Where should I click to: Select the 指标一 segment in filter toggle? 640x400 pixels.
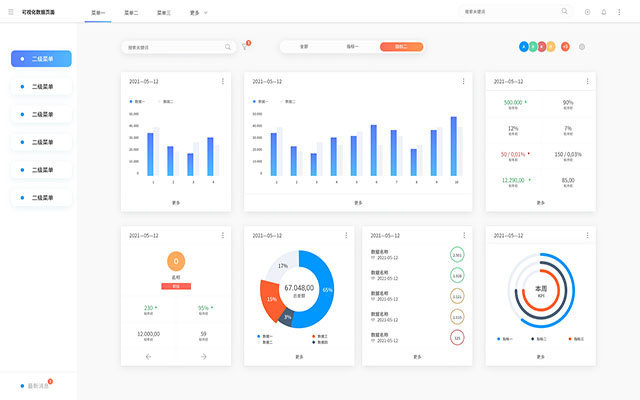click(352, 47)
